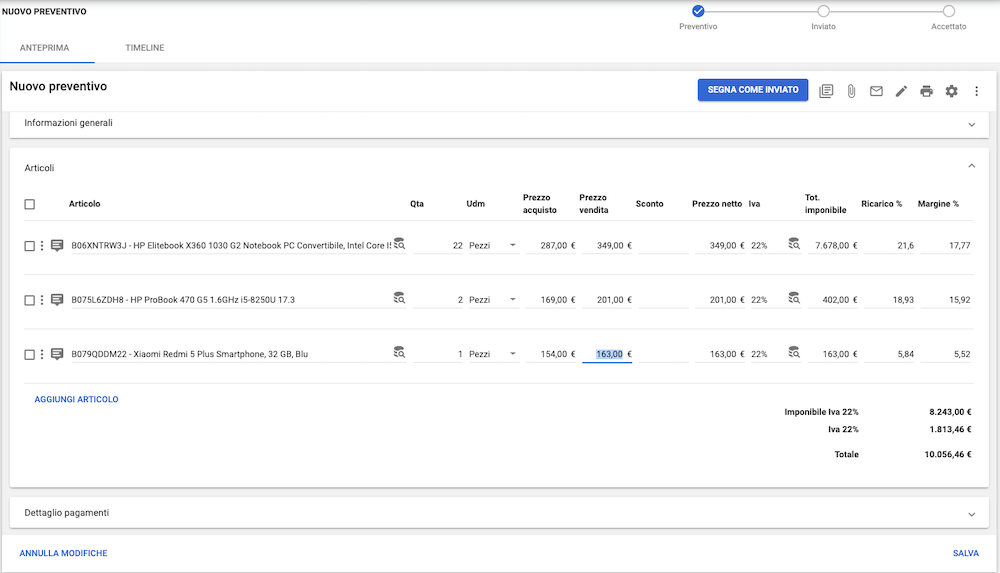Expand the Informazioni generali section

[x=971, y=124]
